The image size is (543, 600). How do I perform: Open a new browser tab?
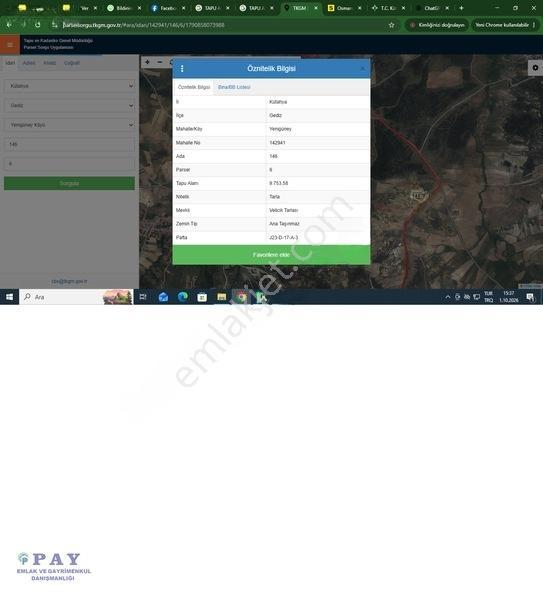(461, 8)
